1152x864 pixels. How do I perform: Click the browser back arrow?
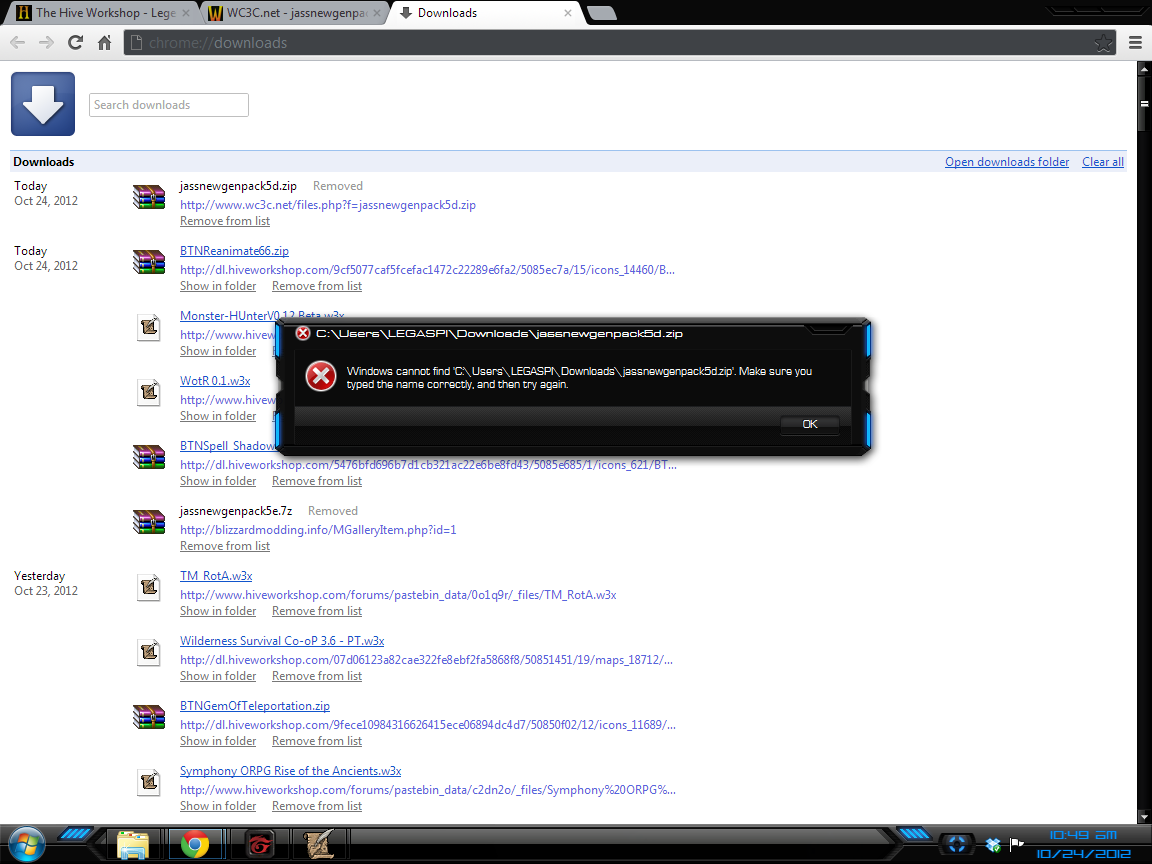click(x=18, y=43)
